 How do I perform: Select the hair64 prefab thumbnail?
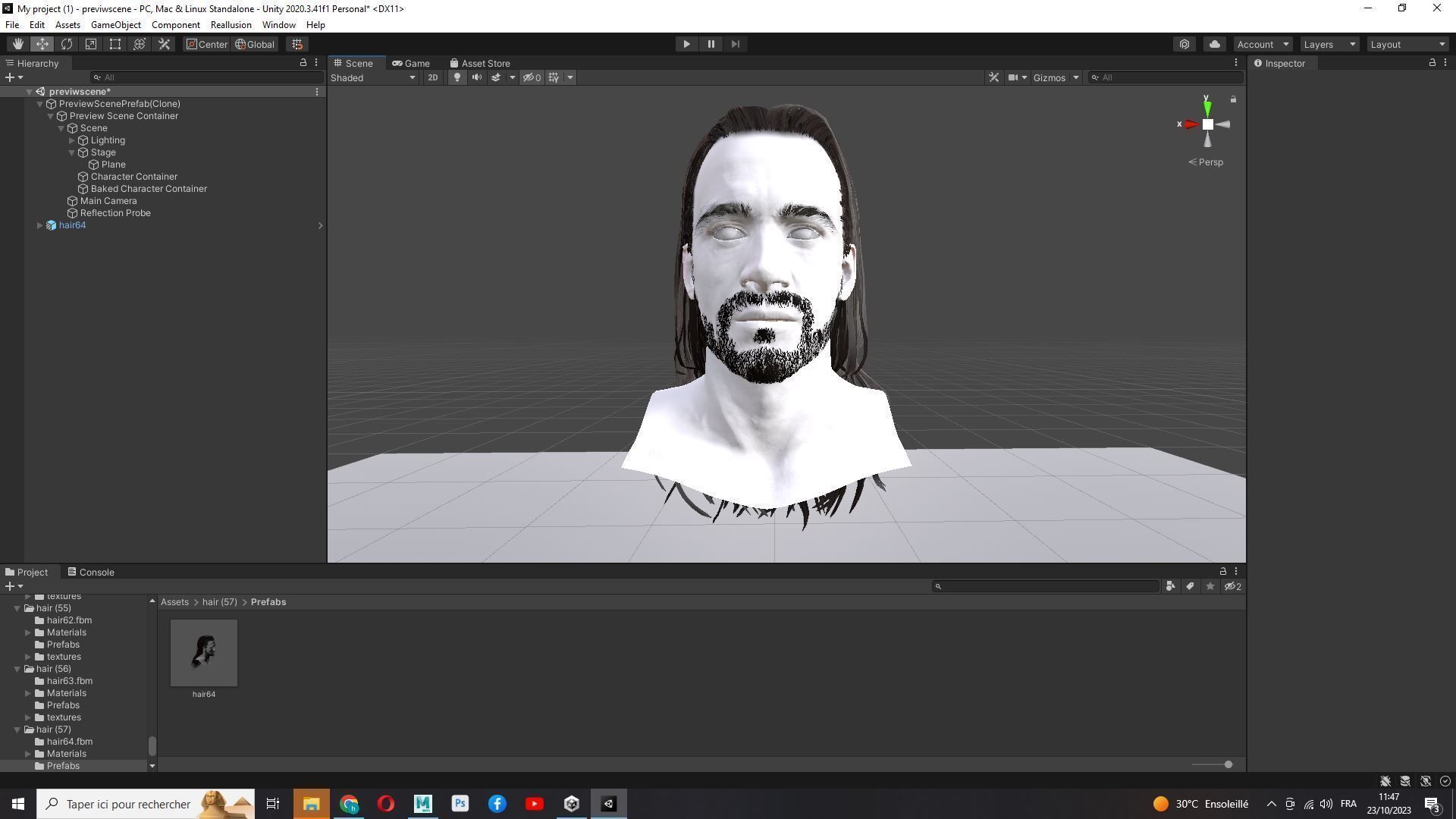(203, 653)
